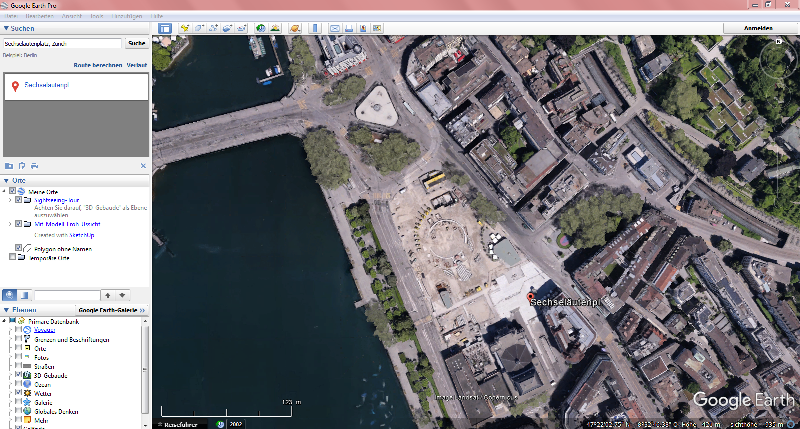Collapse the Suchen panel
Viewport: 800px width, 429px height.
tap(5, 29)
